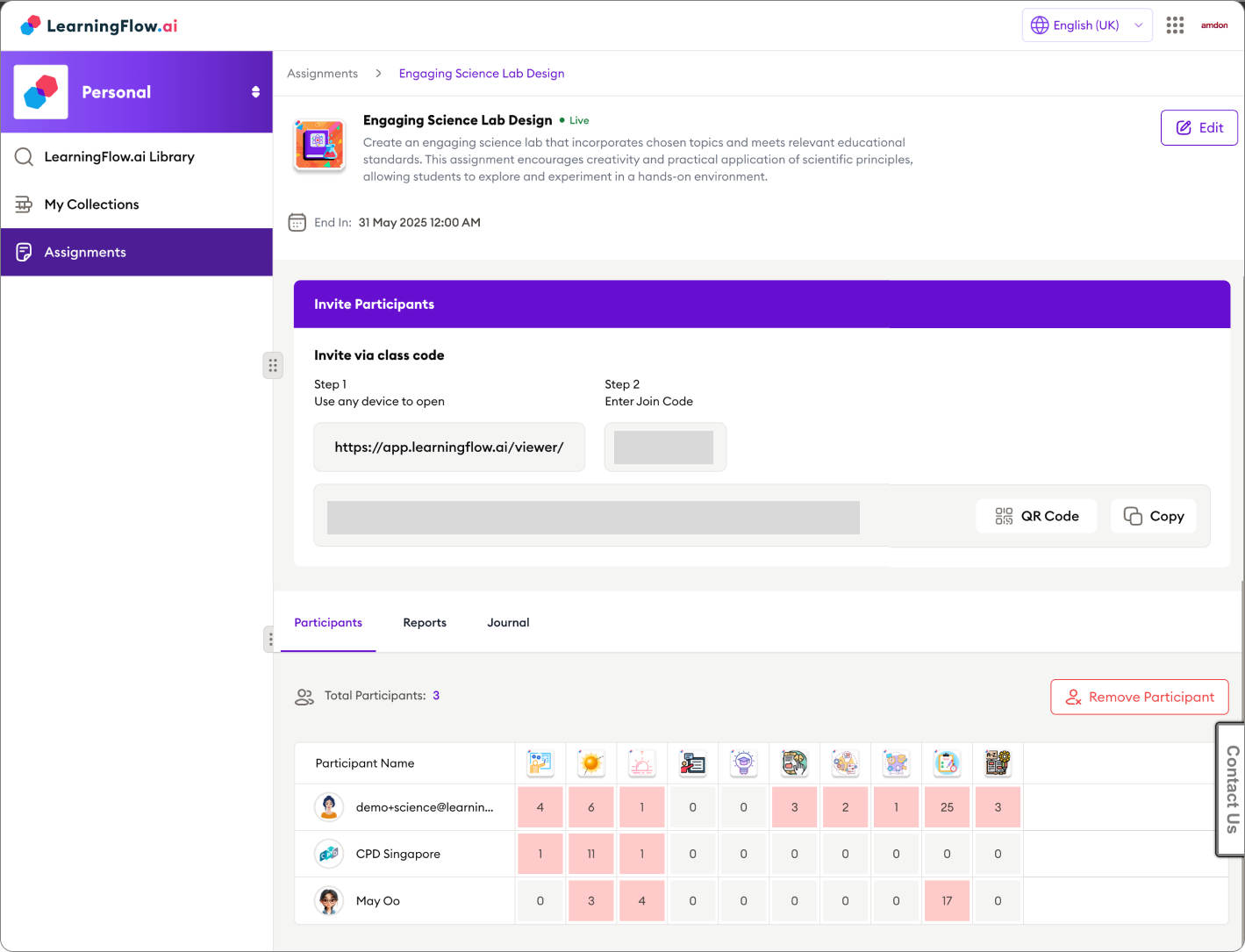
Task: Select the sun activity column icon
Action: click(x=590, y=762)
